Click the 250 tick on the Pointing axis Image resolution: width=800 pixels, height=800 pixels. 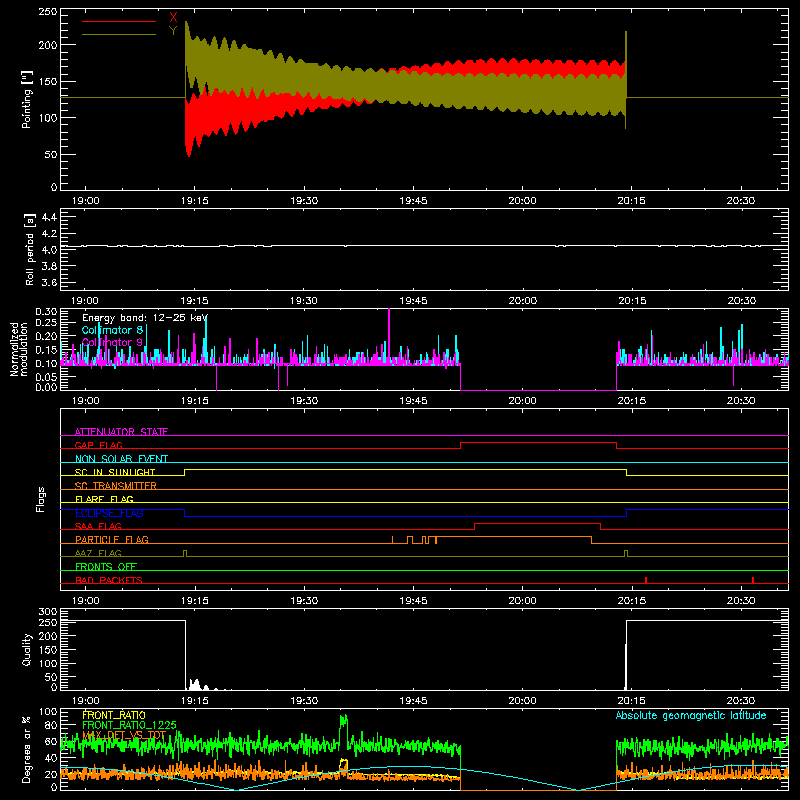point(47,12)
